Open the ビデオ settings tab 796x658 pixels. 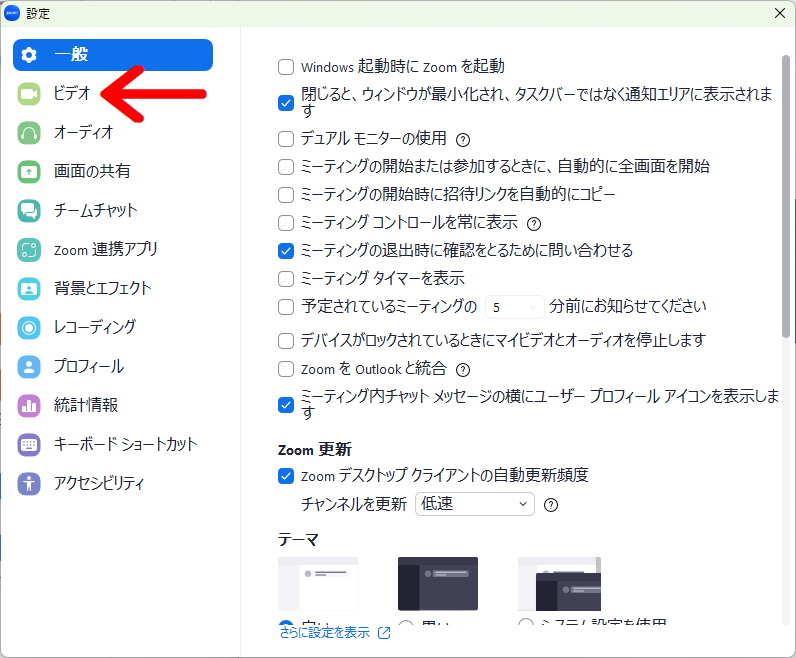click(x=113, y=94)
